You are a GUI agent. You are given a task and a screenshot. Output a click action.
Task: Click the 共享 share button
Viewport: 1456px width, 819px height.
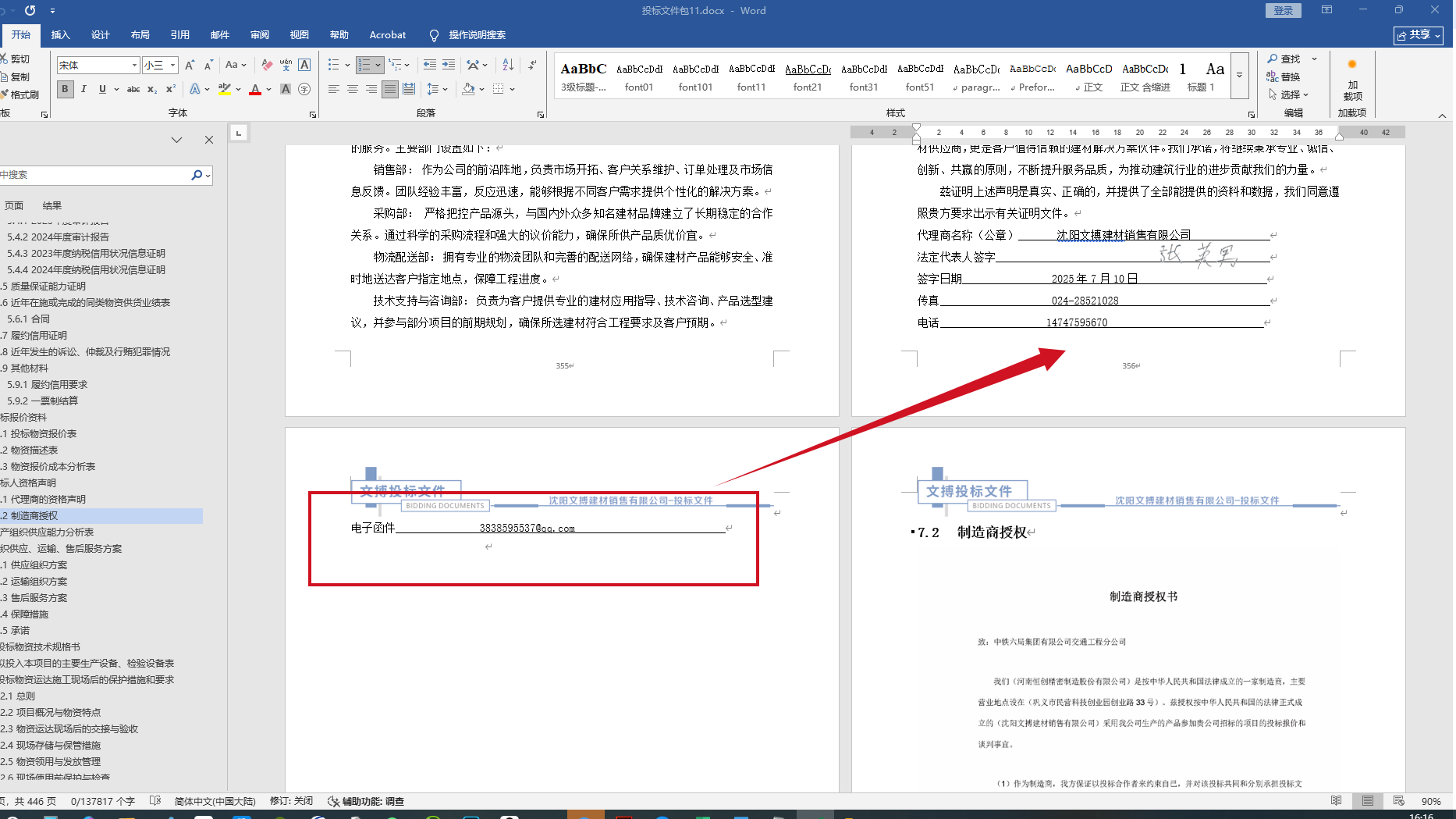(x=1419, y=35)
